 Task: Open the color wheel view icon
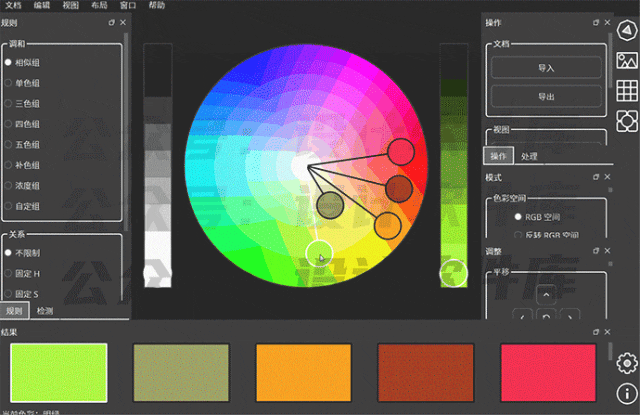click(627, 30)
